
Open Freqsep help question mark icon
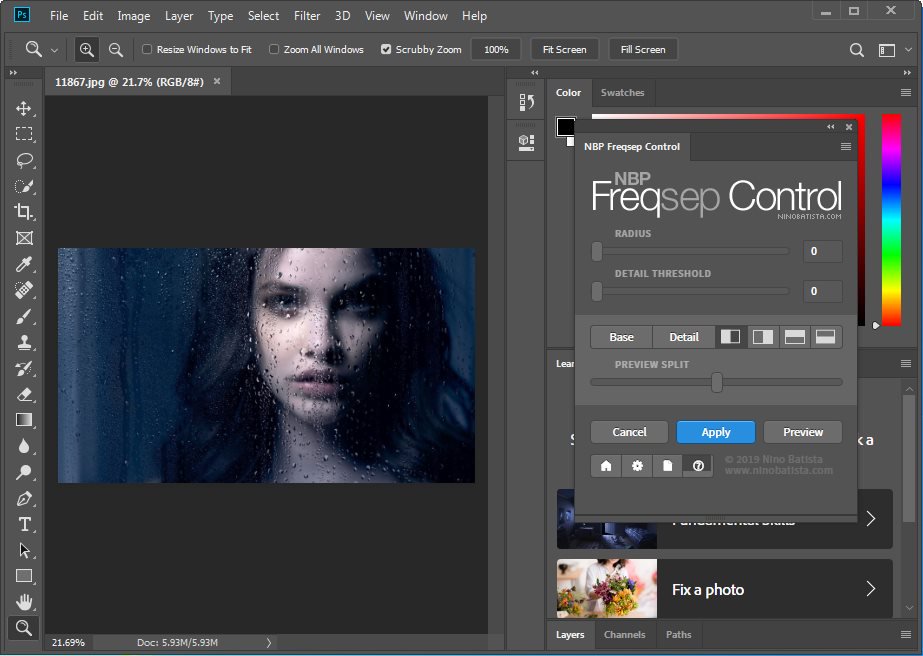(698, 466)
